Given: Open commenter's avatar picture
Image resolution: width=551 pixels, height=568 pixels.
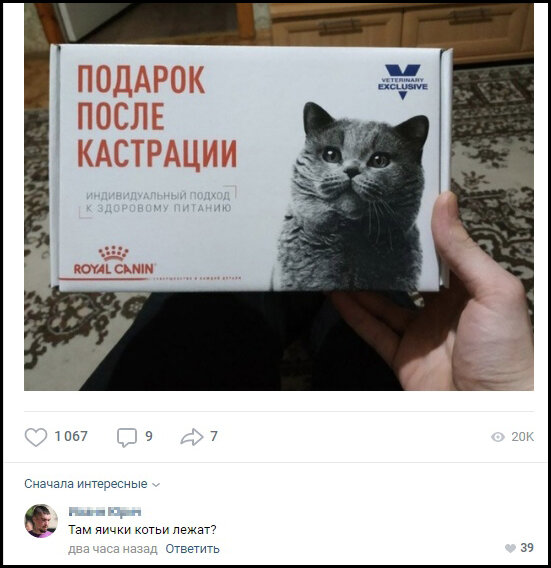Looking at the screenshot, I should coord(41,521).
